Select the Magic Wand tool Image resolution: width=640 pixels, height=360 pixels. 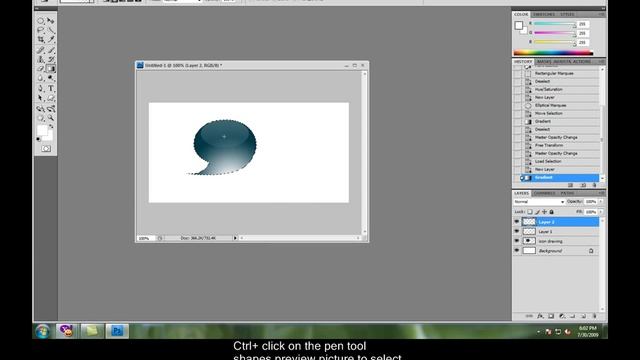[x=51, y=30]
